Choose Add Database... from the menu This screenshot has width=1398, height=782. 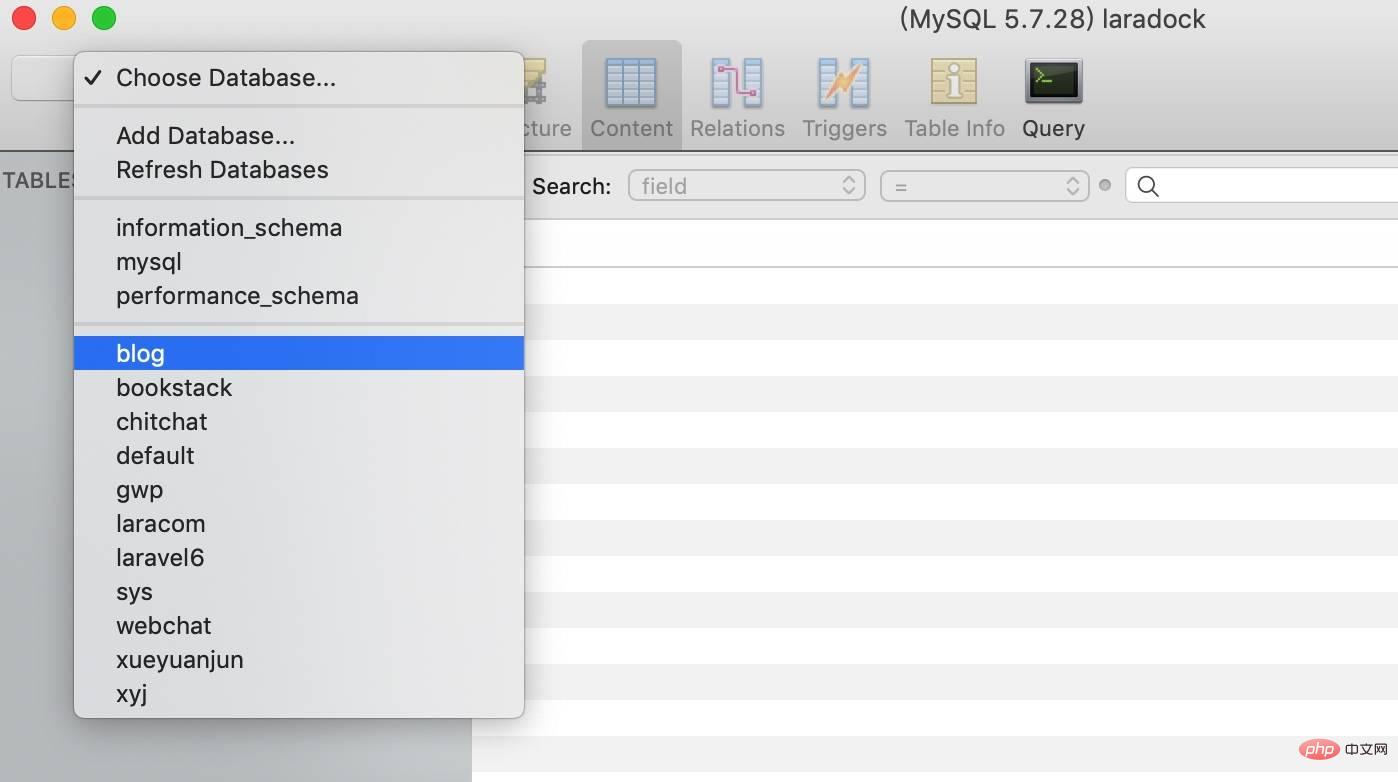point(299,136)
